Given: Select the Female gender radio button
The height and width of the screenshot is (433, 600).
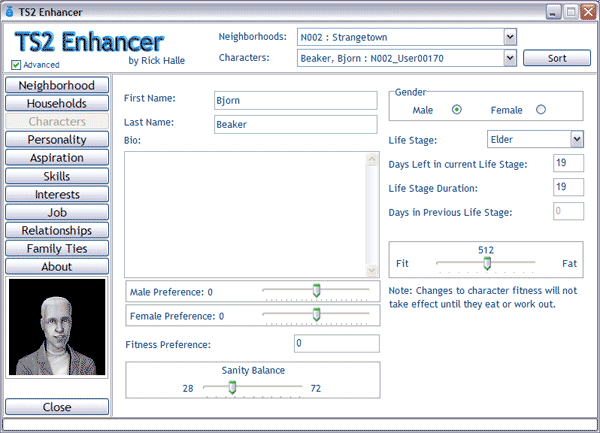Looking at the screenshot, I should (x=541, y=110).
